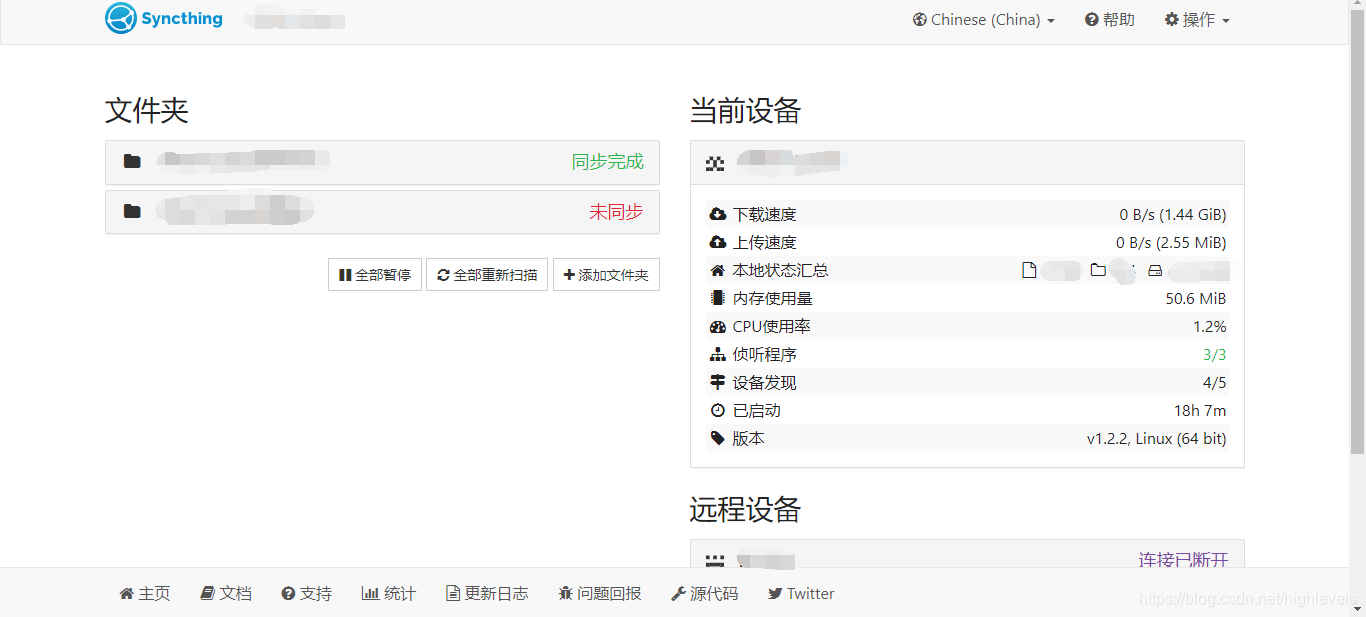Click the 文件夹 heading
The image size is (1366, 617).
point(147,111)
